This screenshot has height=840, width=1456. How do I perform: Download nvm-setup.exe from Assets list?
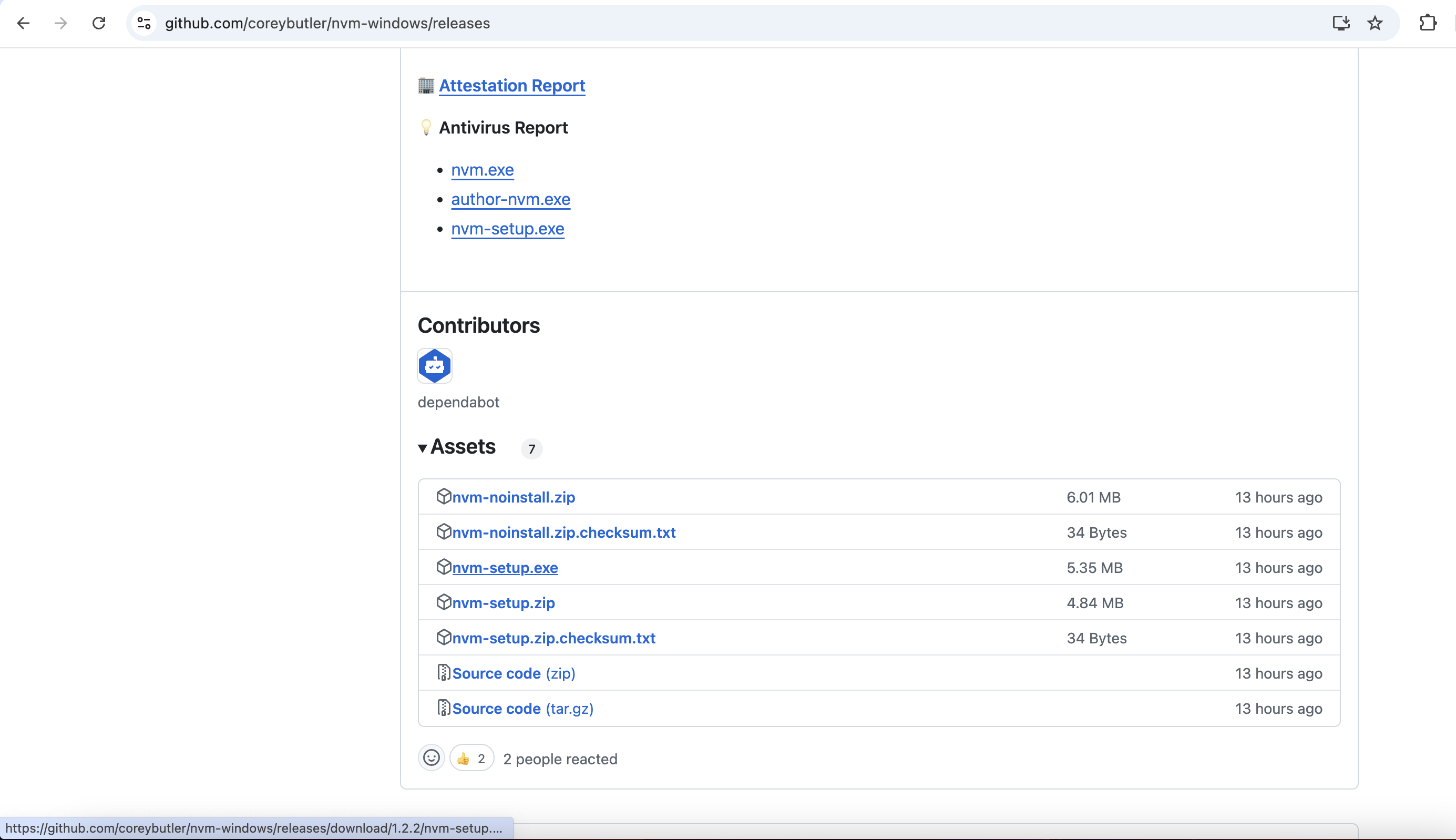click(x=505, y=568)
